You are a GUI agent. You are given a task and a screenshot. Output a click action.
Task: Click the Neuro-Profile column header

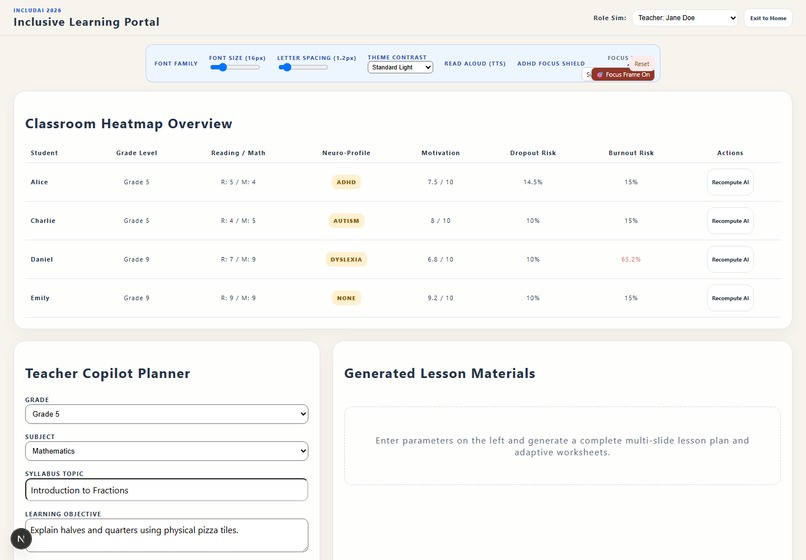tap(346, 153)
